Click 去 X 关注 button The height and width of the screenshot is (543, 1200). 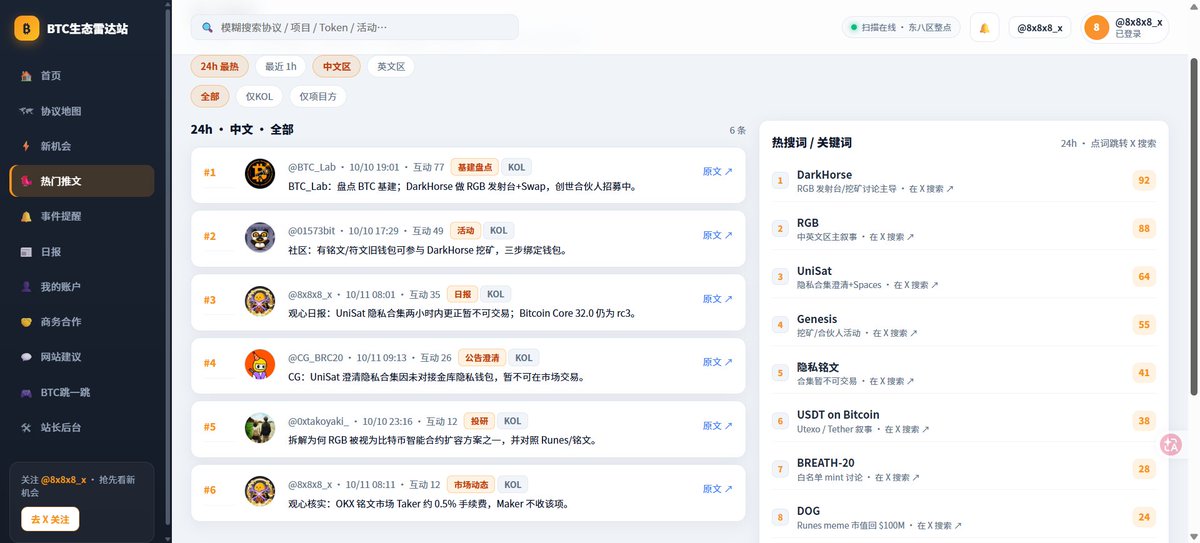pos(50,519)
